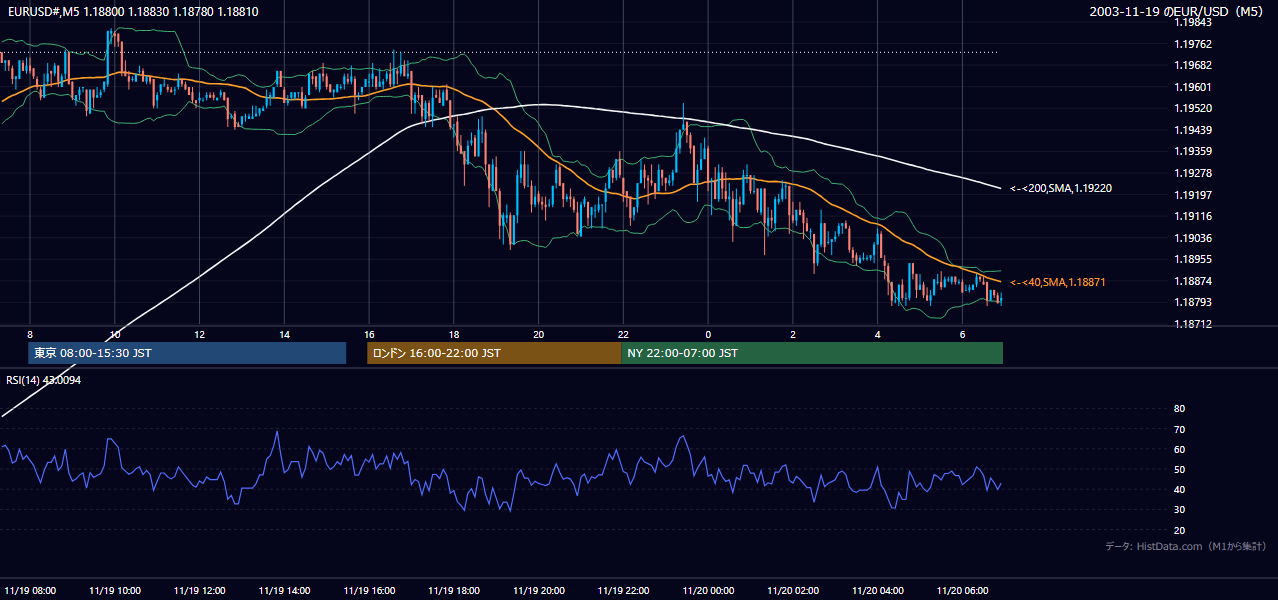Click the 11/20 00:00 time label
The width and height of the screenshot is (1278, 600).
[708, 590]
